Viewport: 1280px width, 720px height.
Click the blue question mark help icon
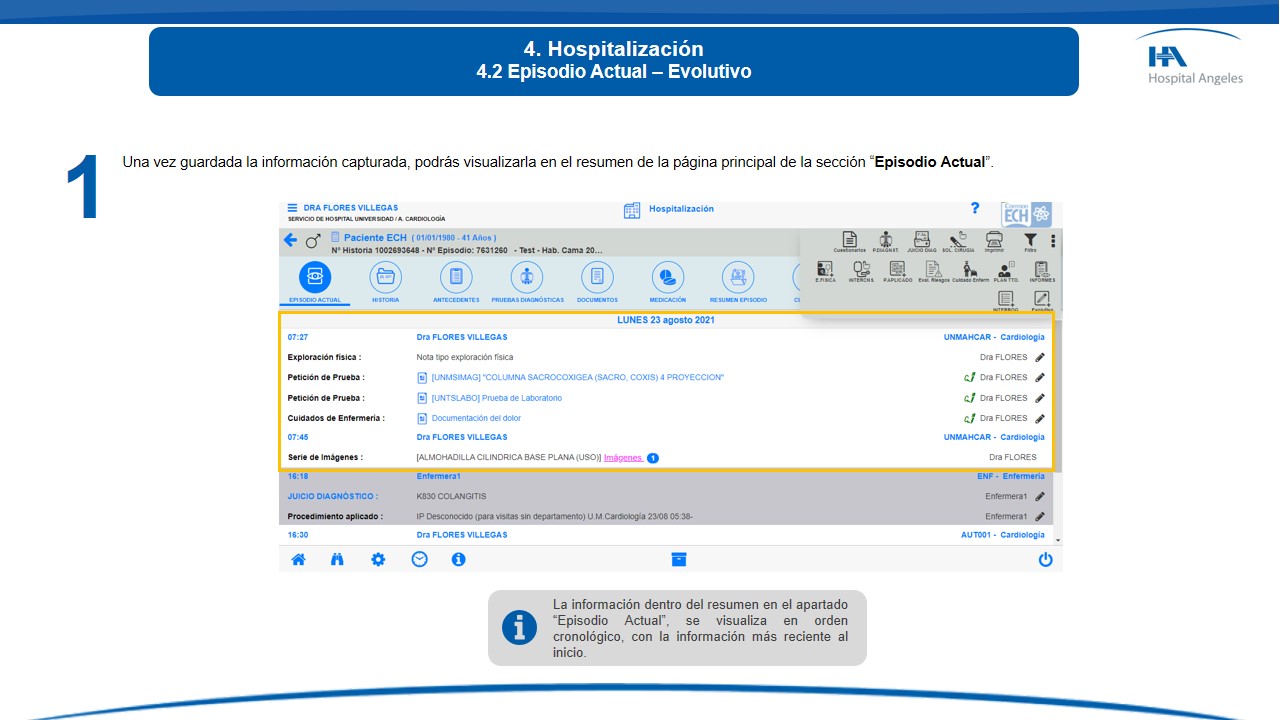click(x=975, y=208)
